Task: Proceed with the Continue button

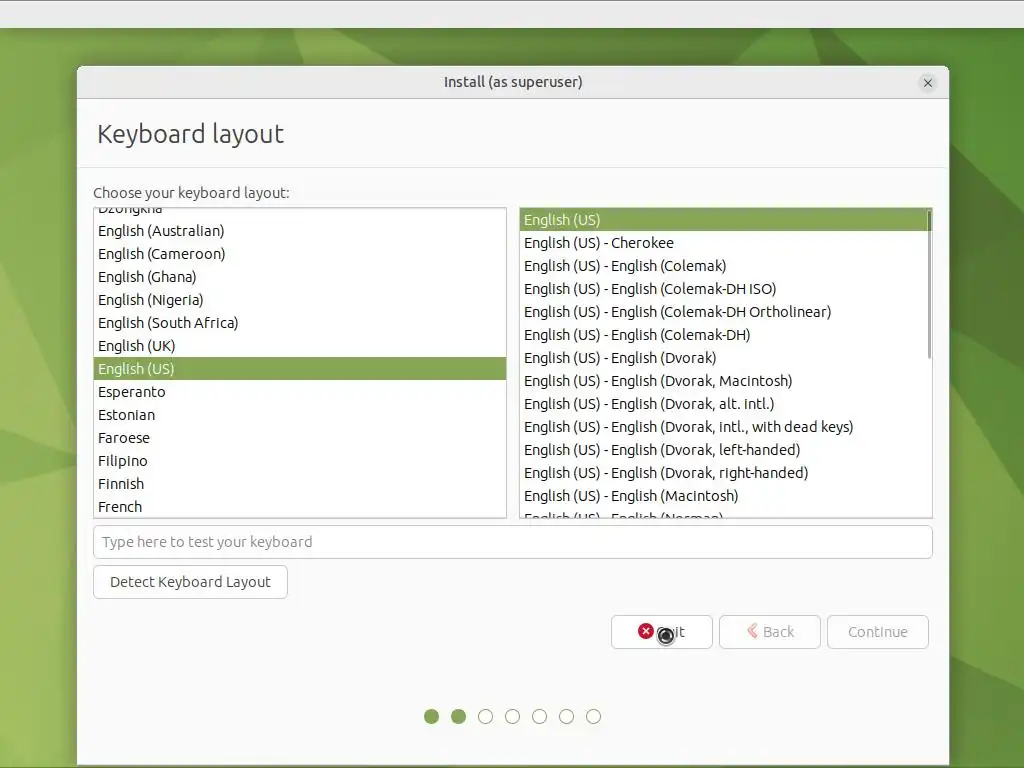Action: click(x=877, y=632)
